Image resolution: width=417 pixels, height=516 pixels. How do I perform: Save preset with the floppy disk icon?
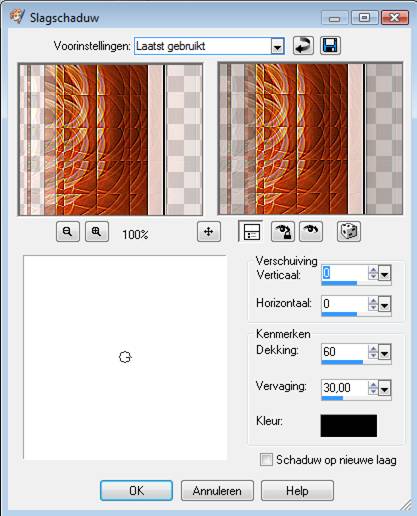tap(330, 46)
